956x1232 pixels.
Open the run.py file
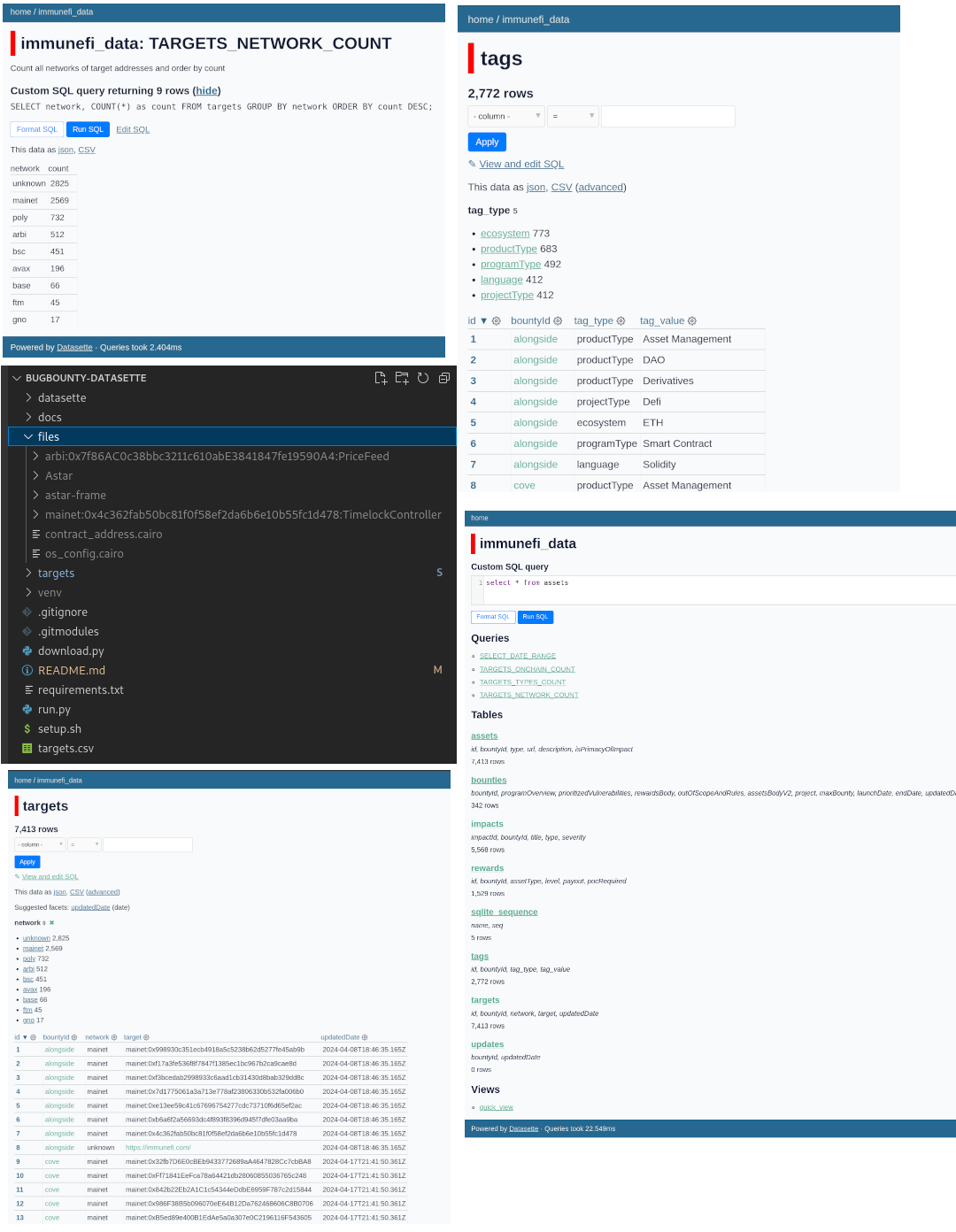54,710
